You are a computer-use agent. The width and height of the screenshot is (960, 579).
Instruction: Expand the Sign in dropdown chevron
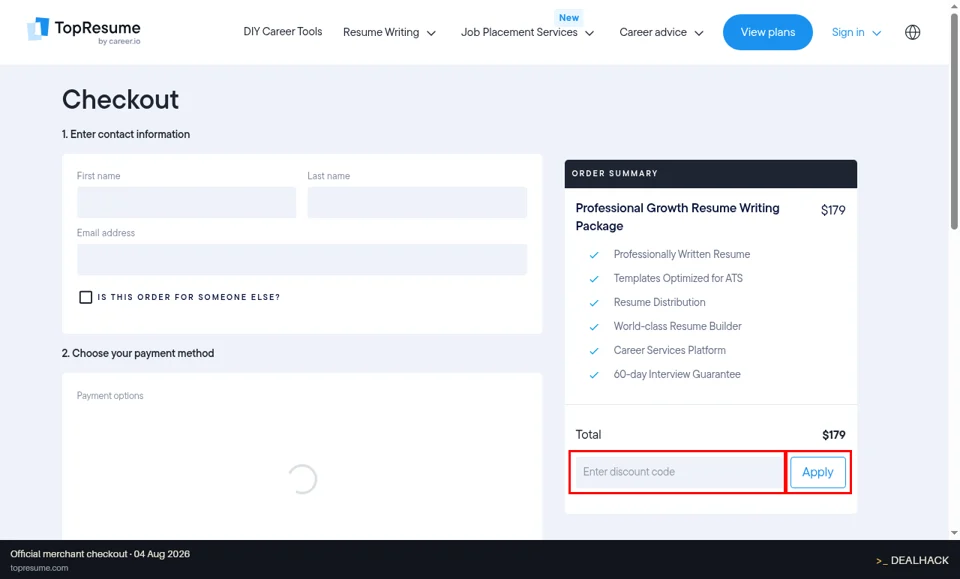[877, 33]
